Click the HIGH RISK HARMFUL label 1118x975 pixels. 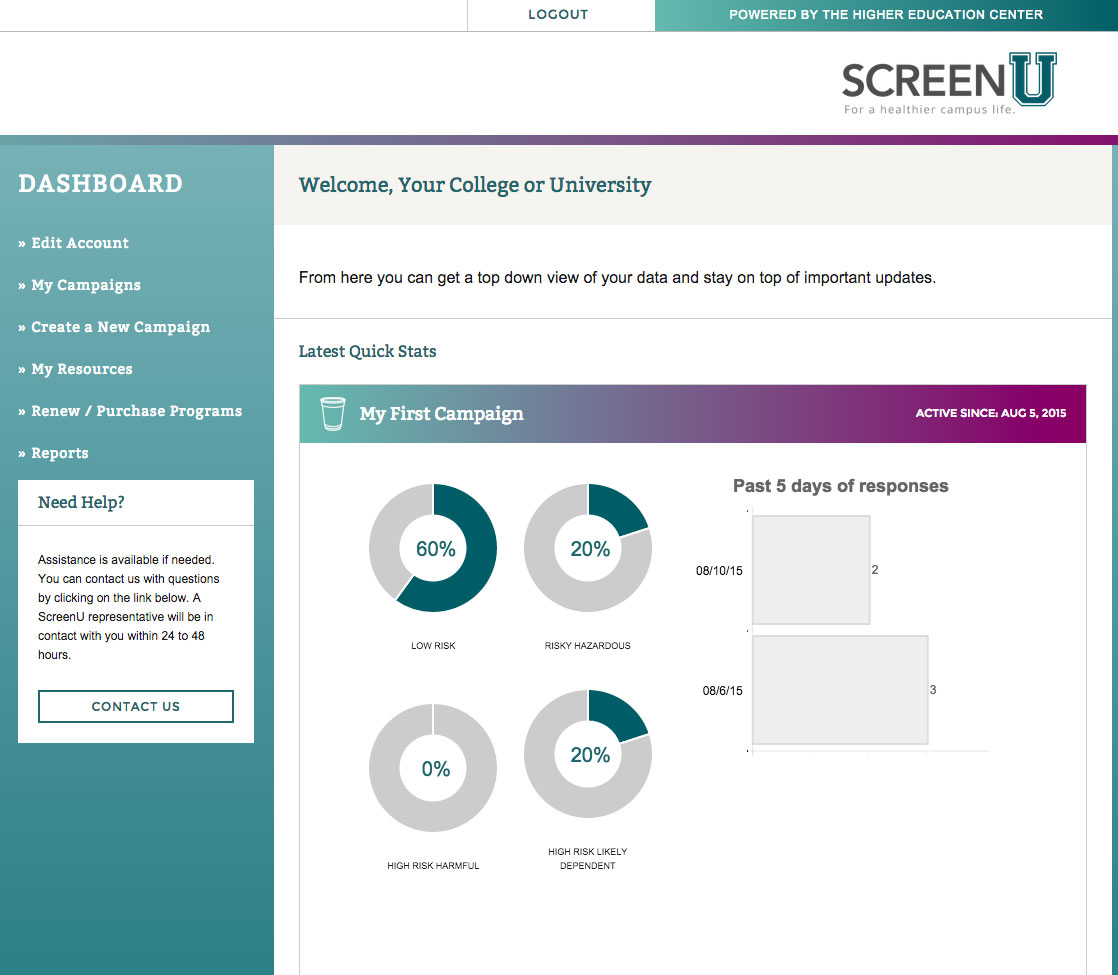pyautogui.click(x=433, y=865)
